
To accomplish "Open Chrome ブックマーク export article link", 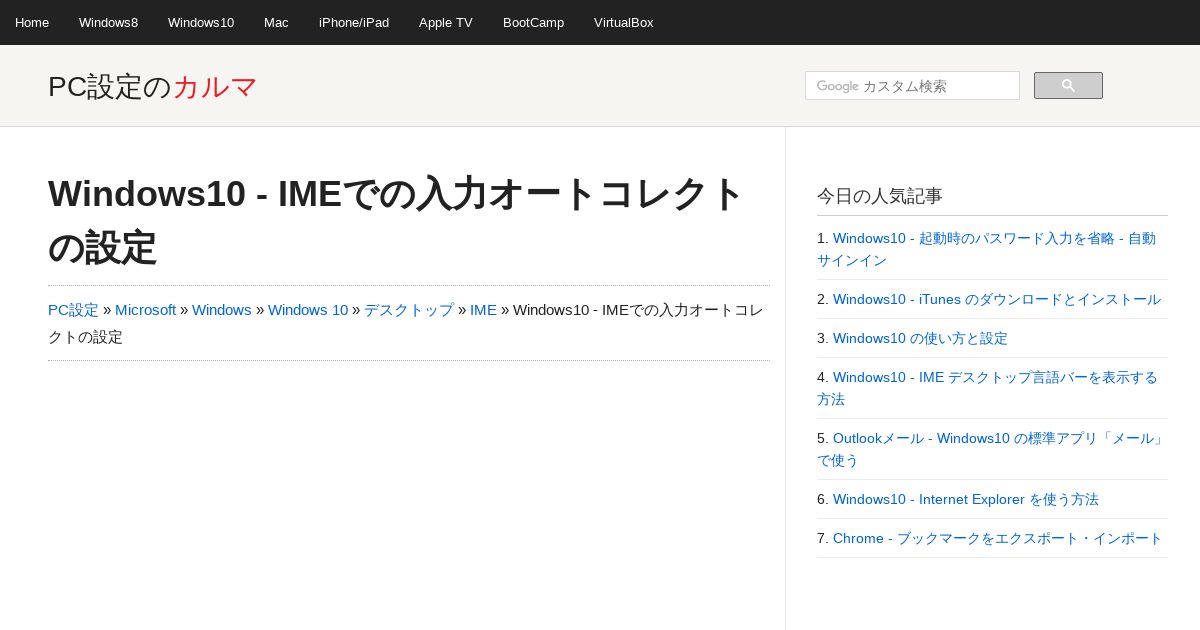I will coord(998,538).
